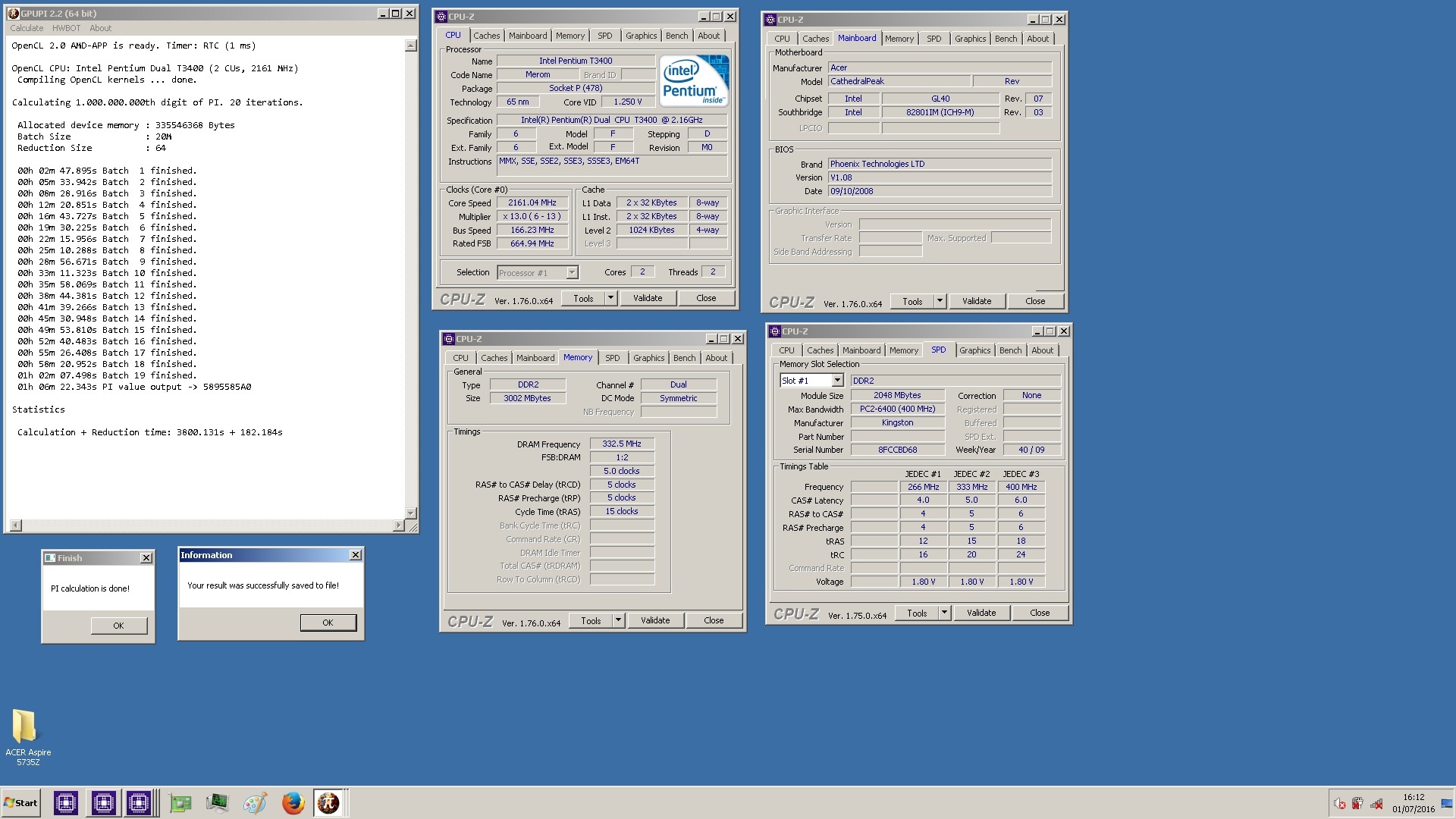The height and width of the screenshot is (819, 1456).
Task: Click the title bar icon of CPU-Z CPU window
Action: (441, 17)
